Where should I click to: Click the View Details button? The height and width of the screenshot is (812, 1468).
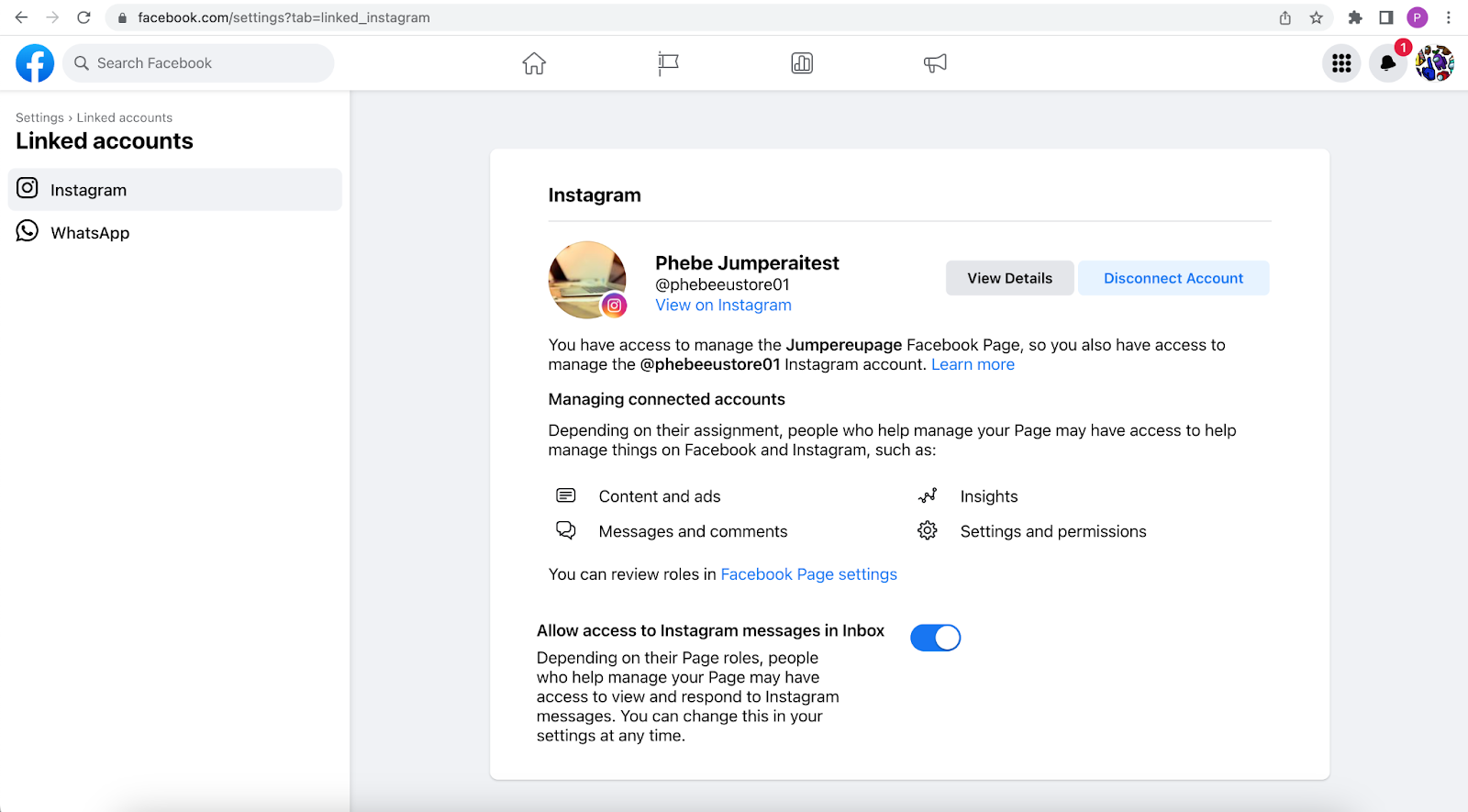pyautogui.click(x=1009, y=278)
